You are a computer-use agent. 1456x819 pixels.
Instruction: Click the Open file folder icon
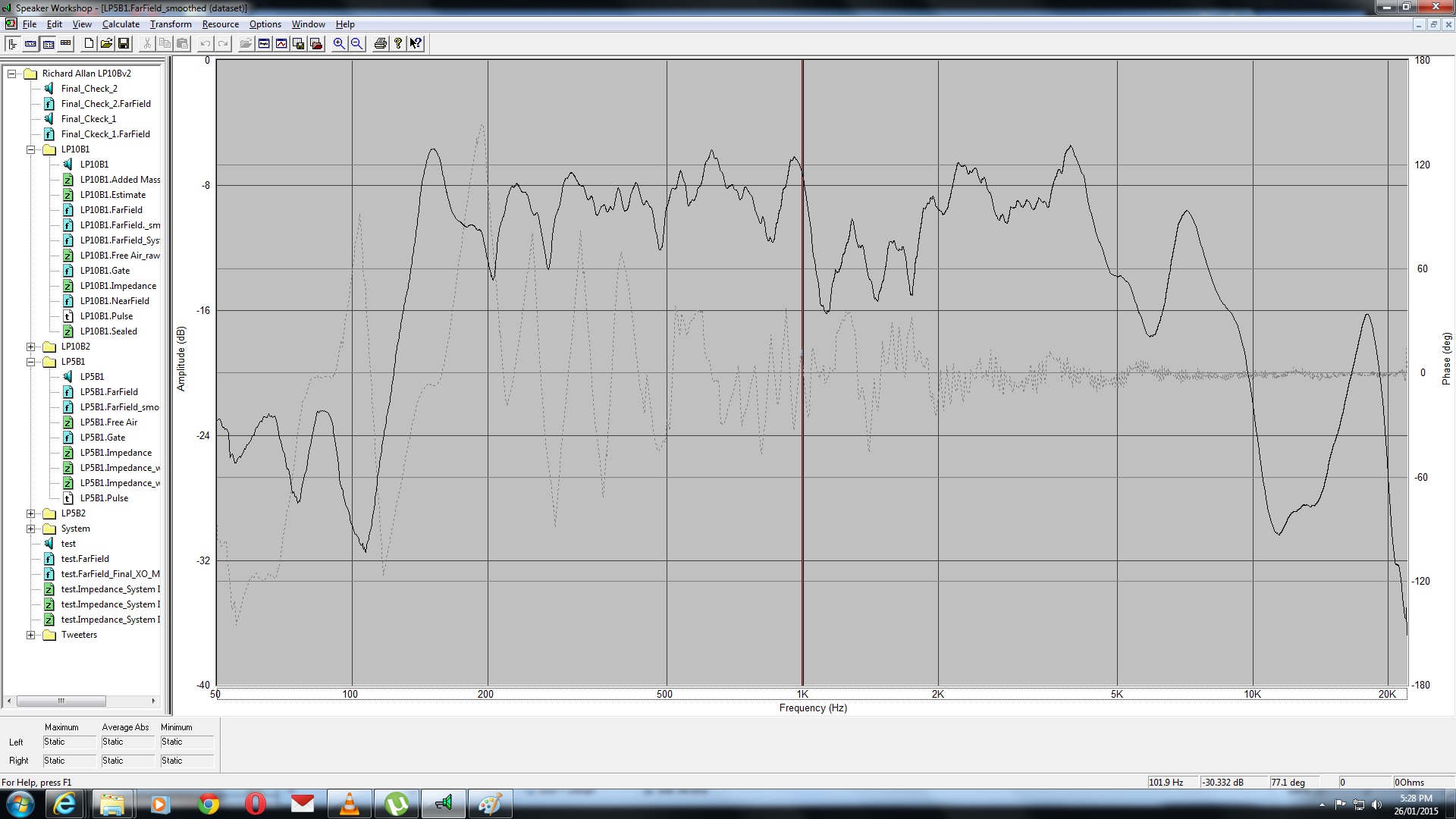tap(106, 43)
